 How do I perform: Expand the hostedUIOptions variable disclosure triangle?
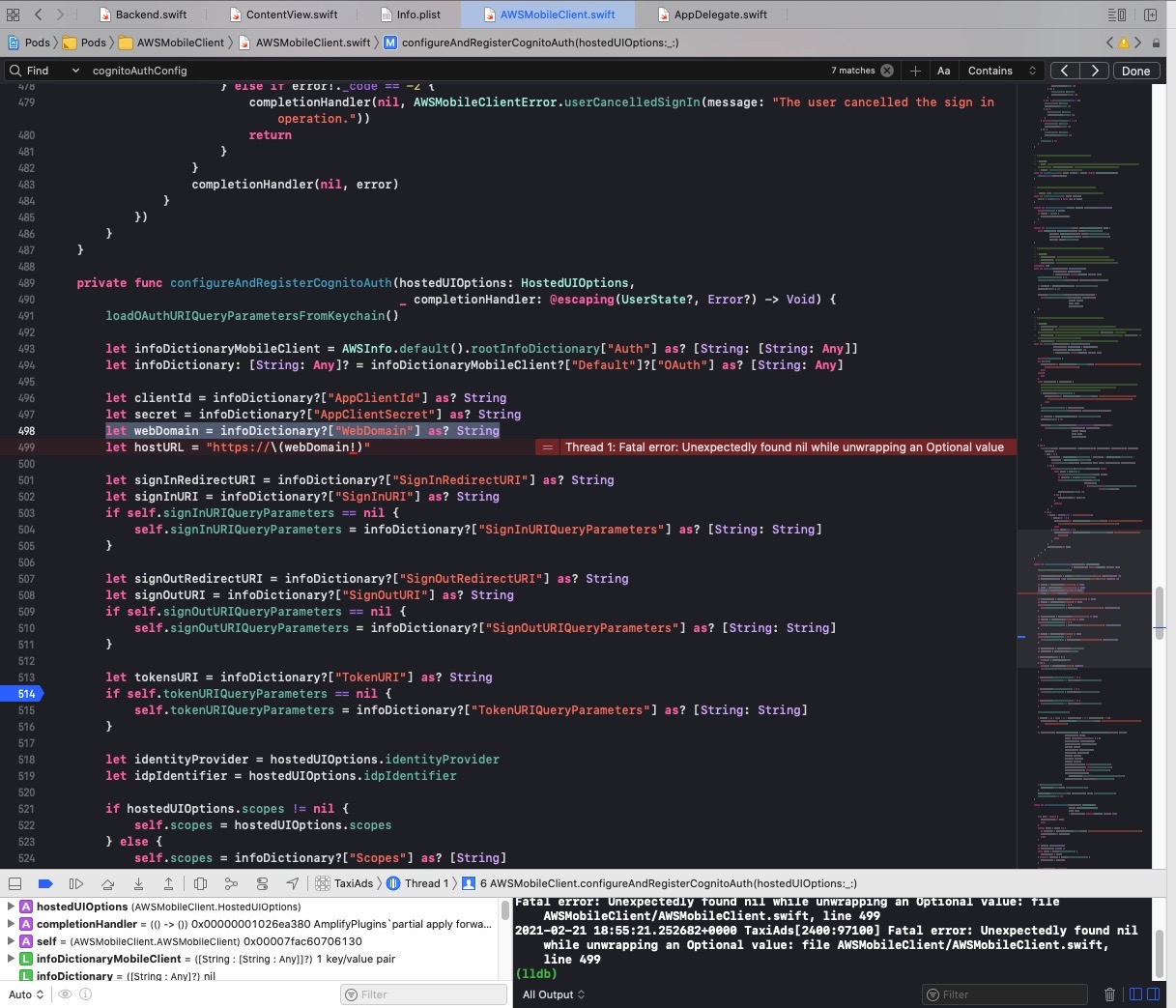tap(10, 907)
